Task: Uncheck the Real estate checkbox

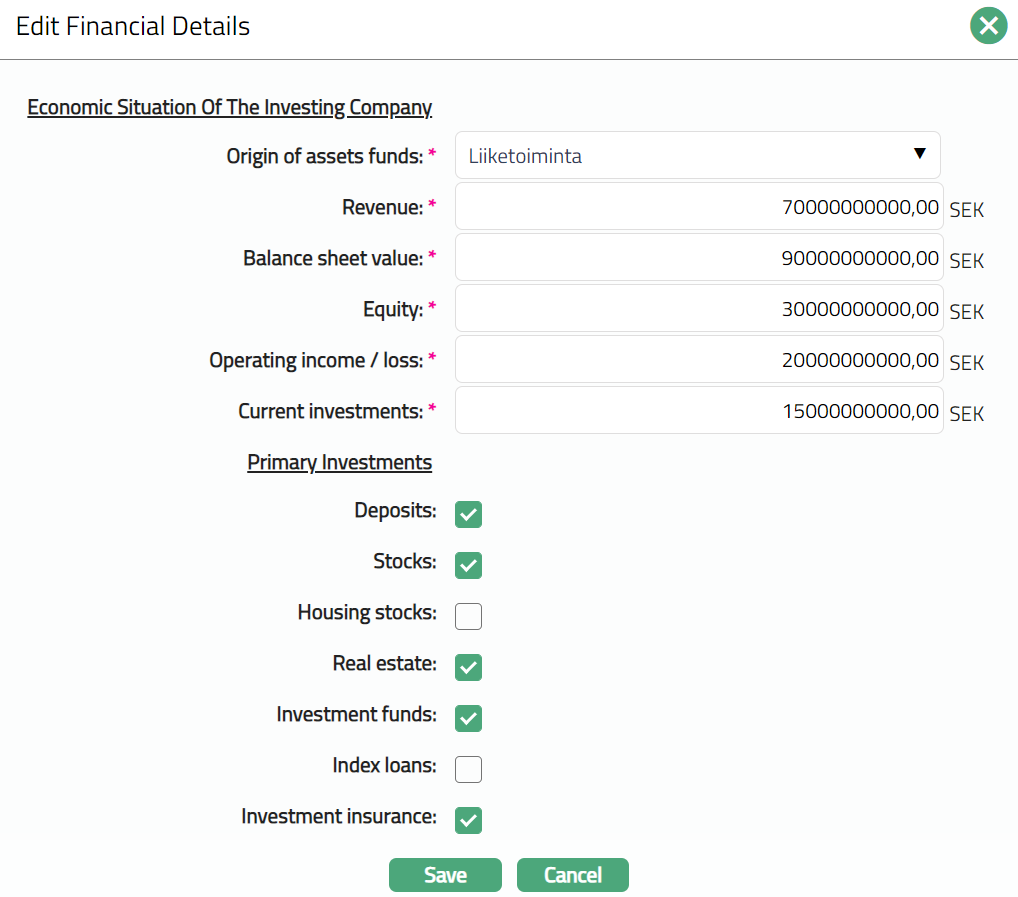Action: [468, 667]
